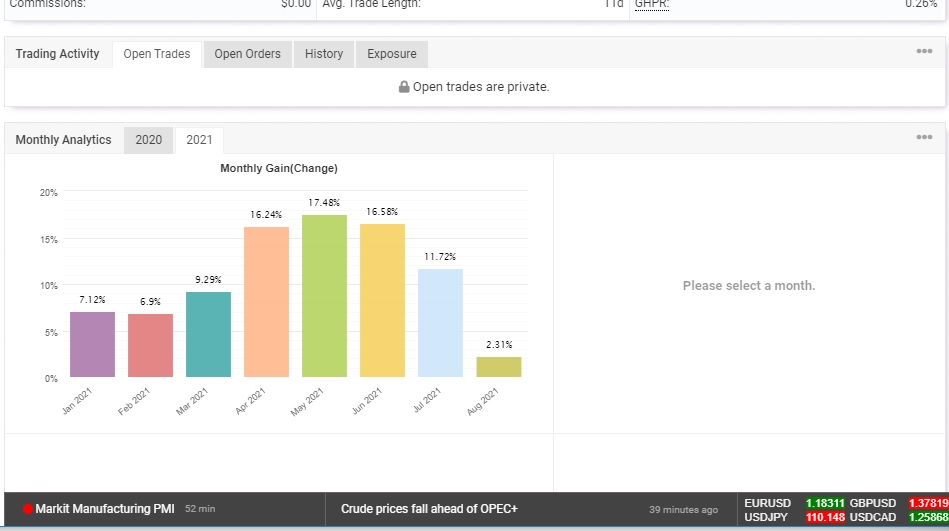The width and height of the screenshot is (949, 531).
Task: Switch to the Open Orders tab
Action: click(x=247, y=54)
